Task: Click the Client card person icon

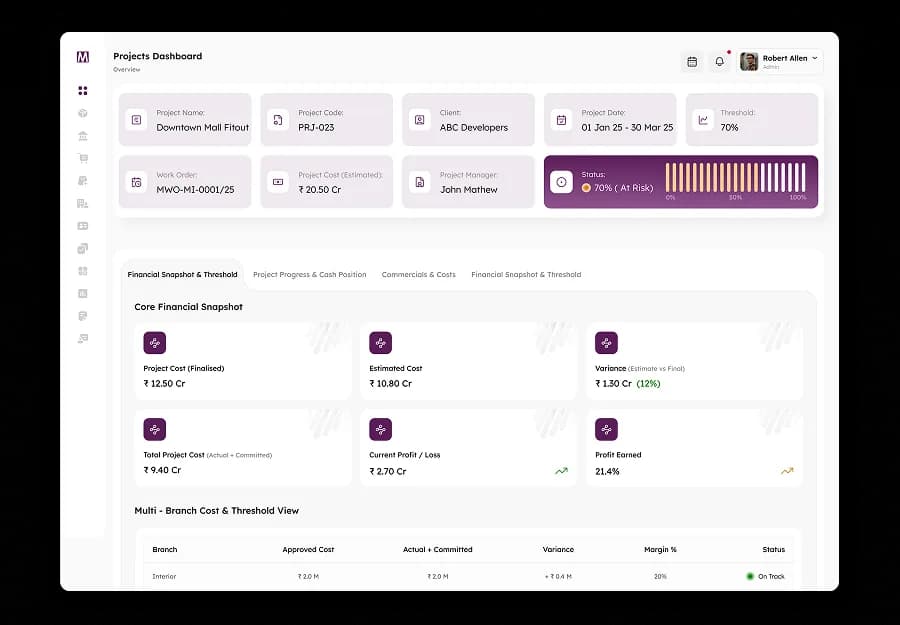Action: coord(420,120)
